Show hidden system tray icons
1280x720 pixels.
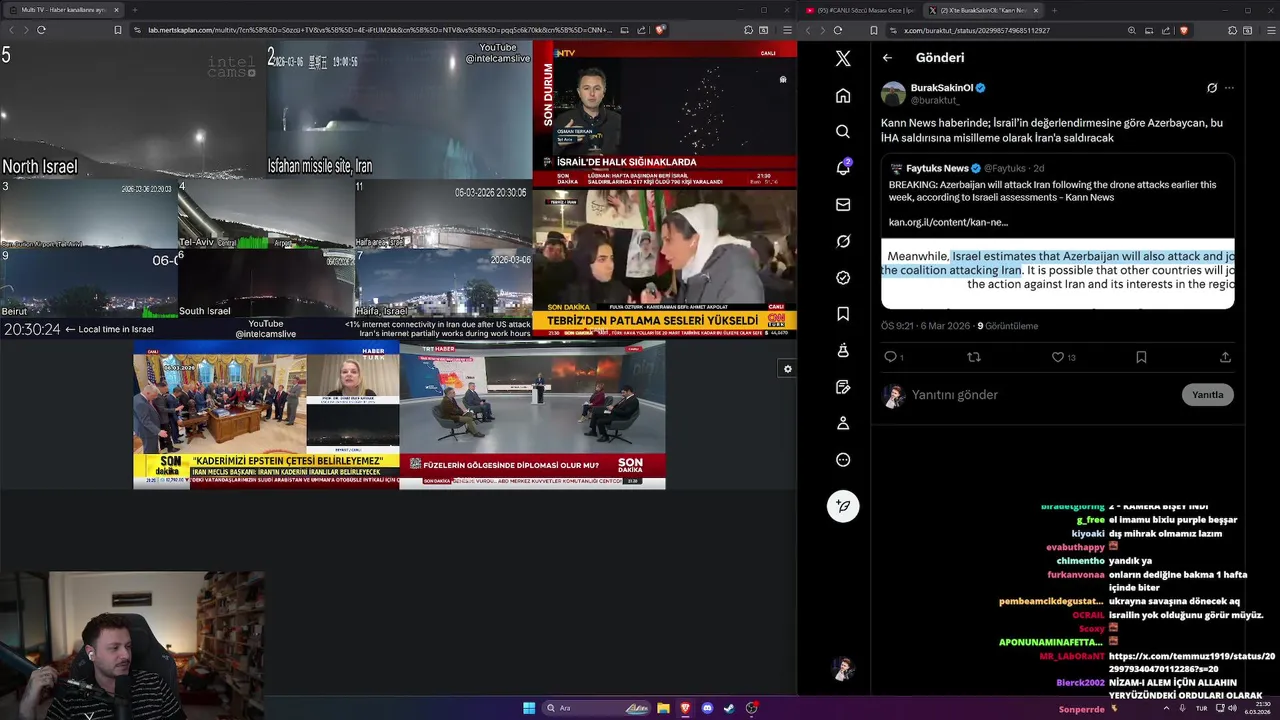point(1166,708)
